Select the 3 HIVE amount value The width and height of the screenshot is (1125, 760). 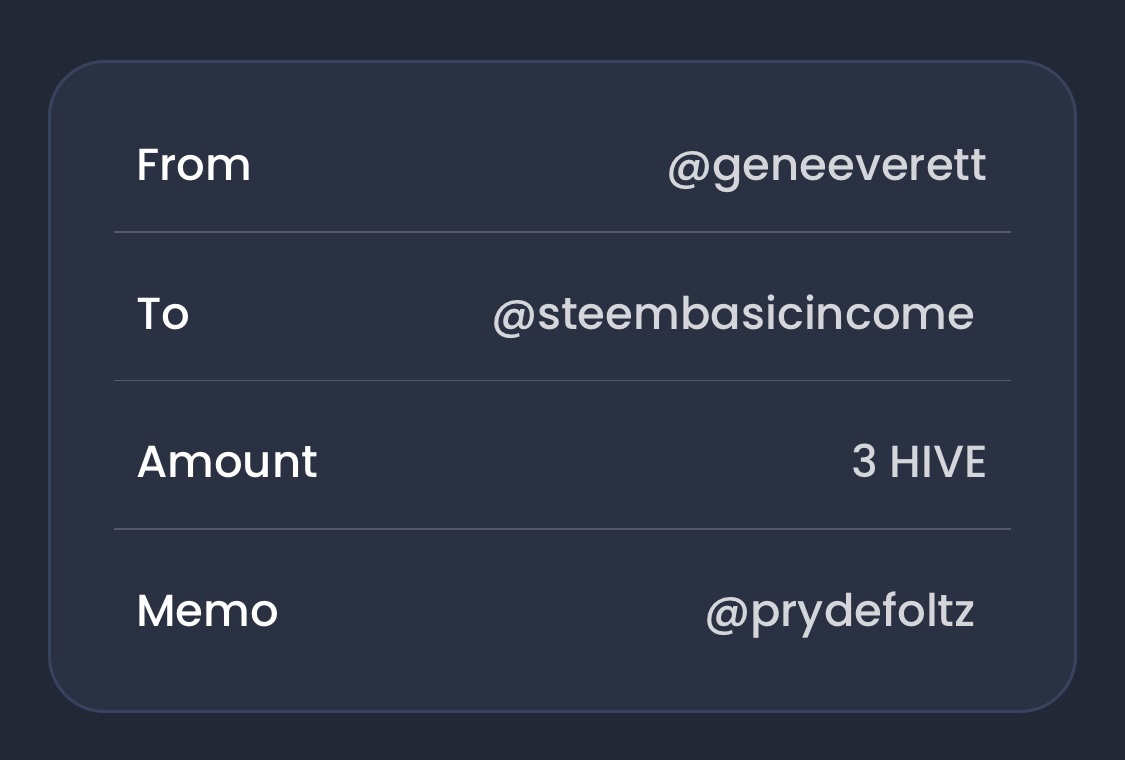tap(919, 461)
